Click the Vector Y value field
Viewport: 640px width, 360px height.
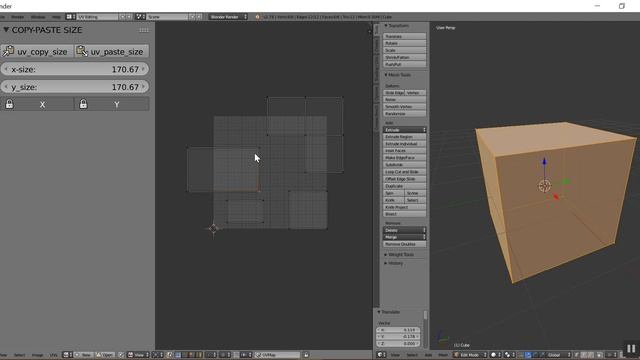tap(398, 337)
